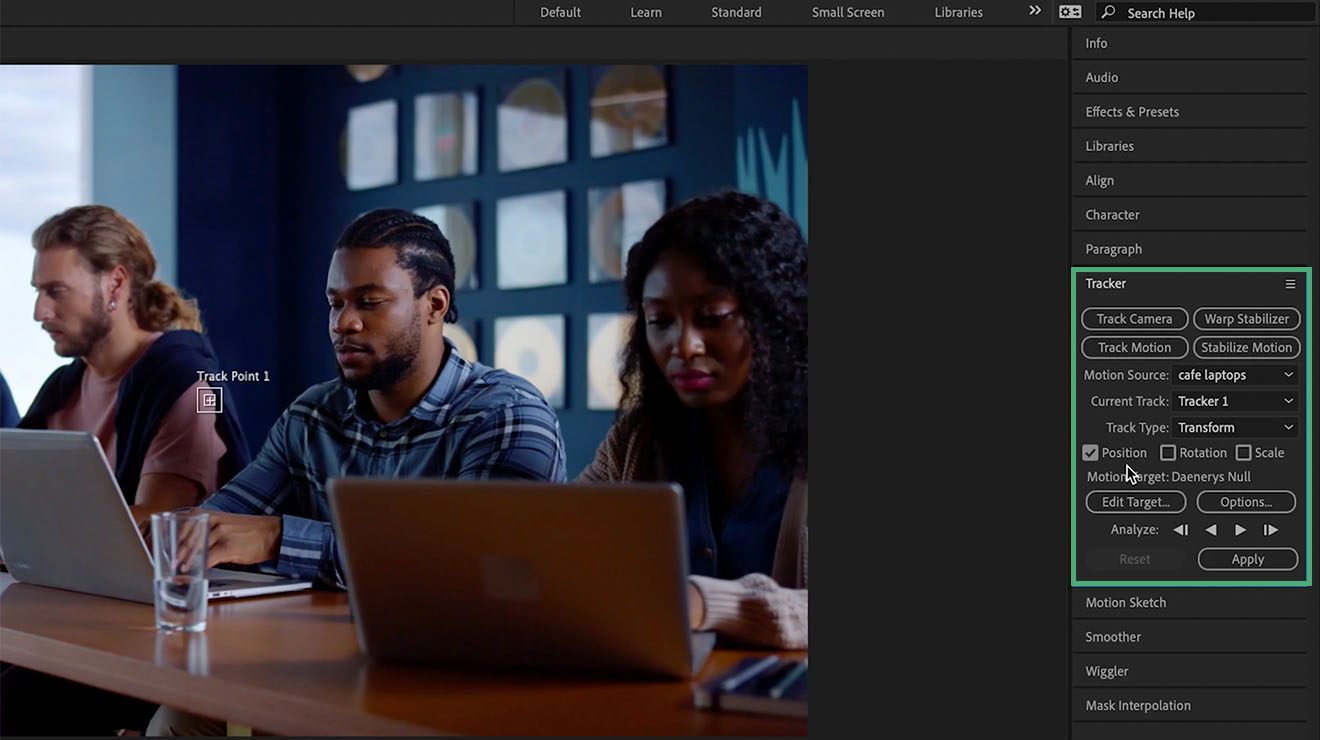Image resolution: width=1320 pixels, height=740 pixels.
Task: Click the Analyze backward one frame icon
Action: point(1181,529)
